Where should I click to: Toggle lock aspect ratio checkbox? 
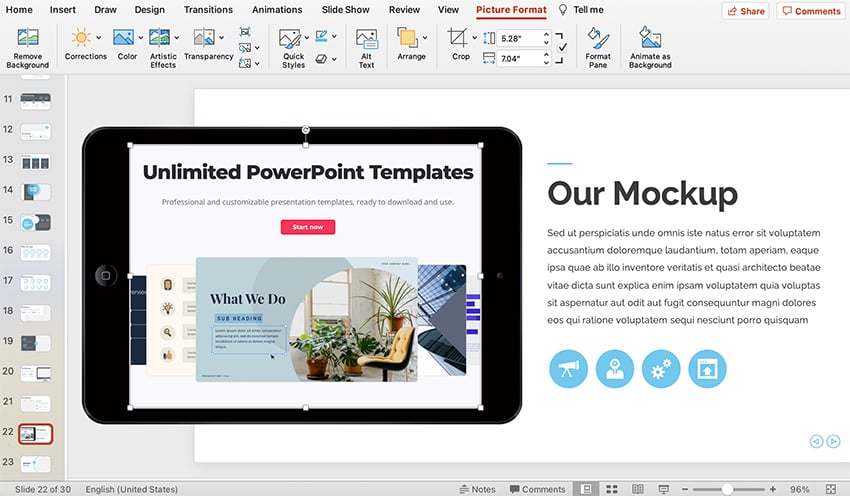(561, 47)
